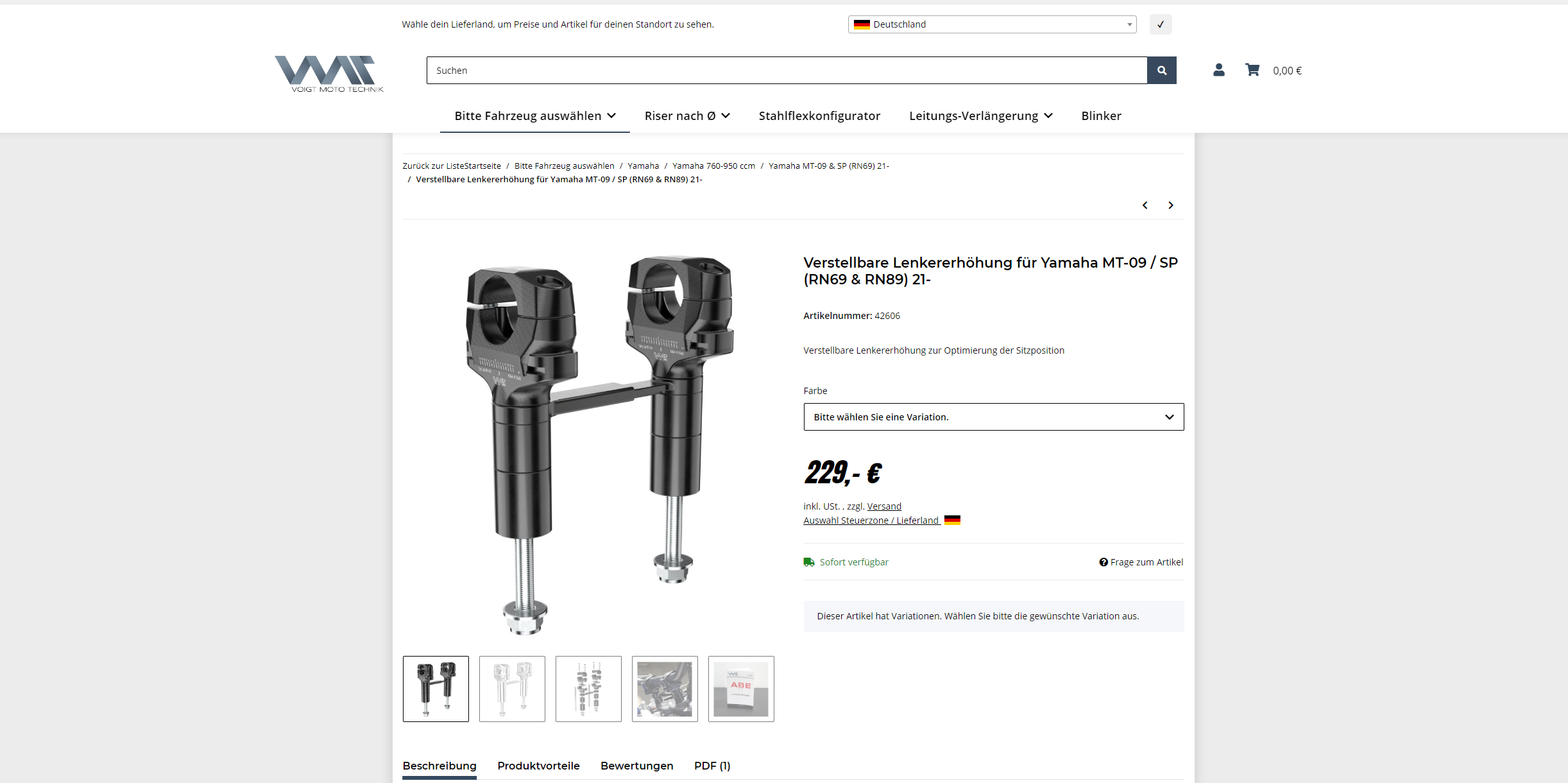Viewport: 1568px width, 783px height.
Task: Expand the Leitungs-Verlängerung menu
Action: coord(981,116)
